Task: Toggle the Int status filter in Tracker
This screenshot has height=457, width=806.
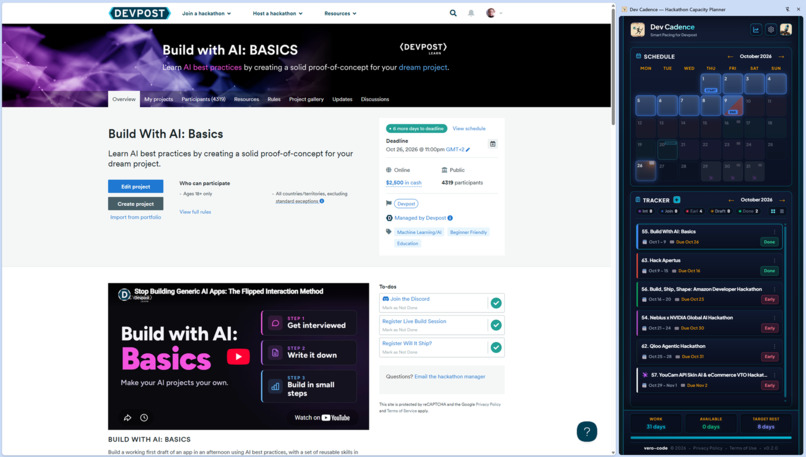Action: [x=645, y=211]
